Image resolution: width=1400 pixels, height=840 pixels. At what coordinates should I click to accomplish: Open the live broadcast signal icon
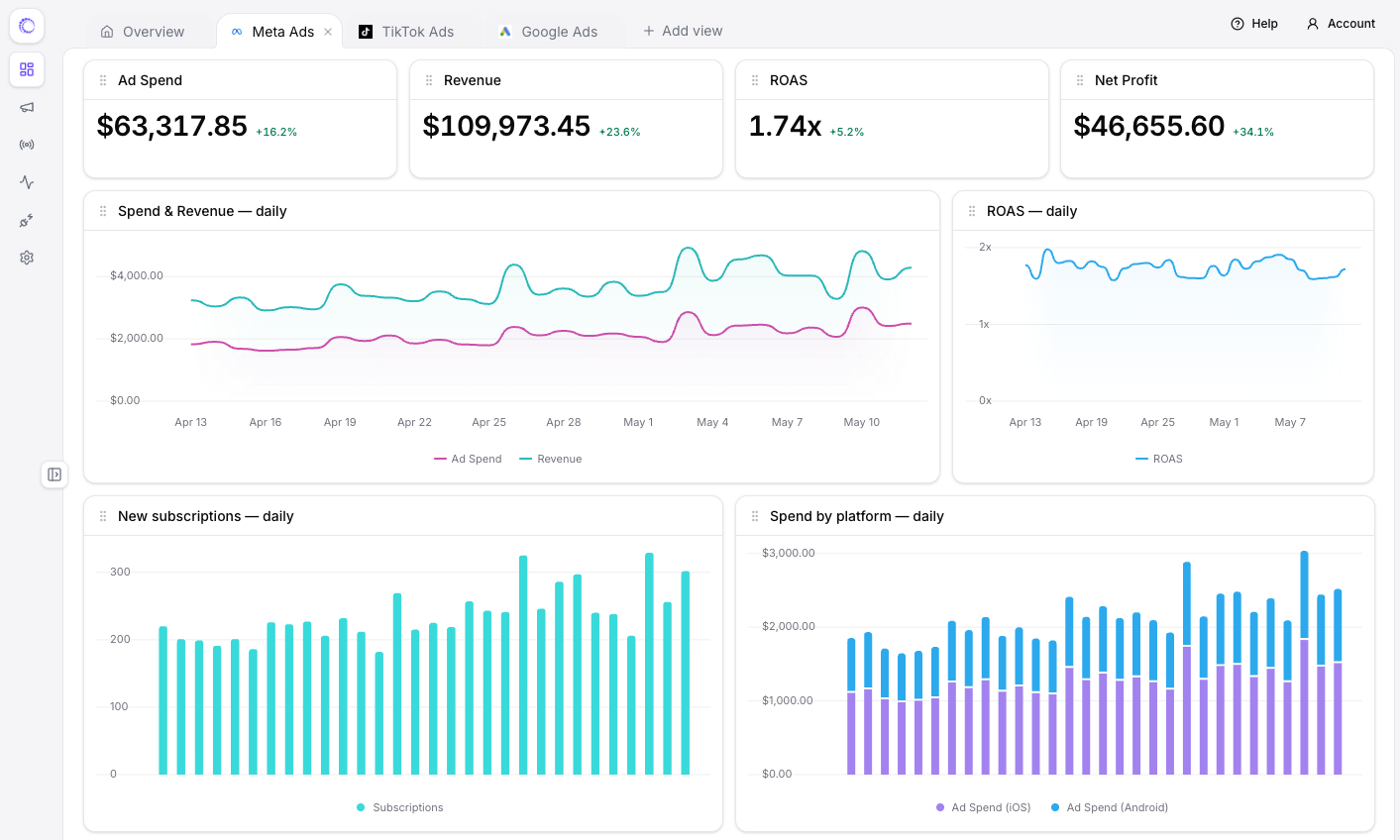27,145
